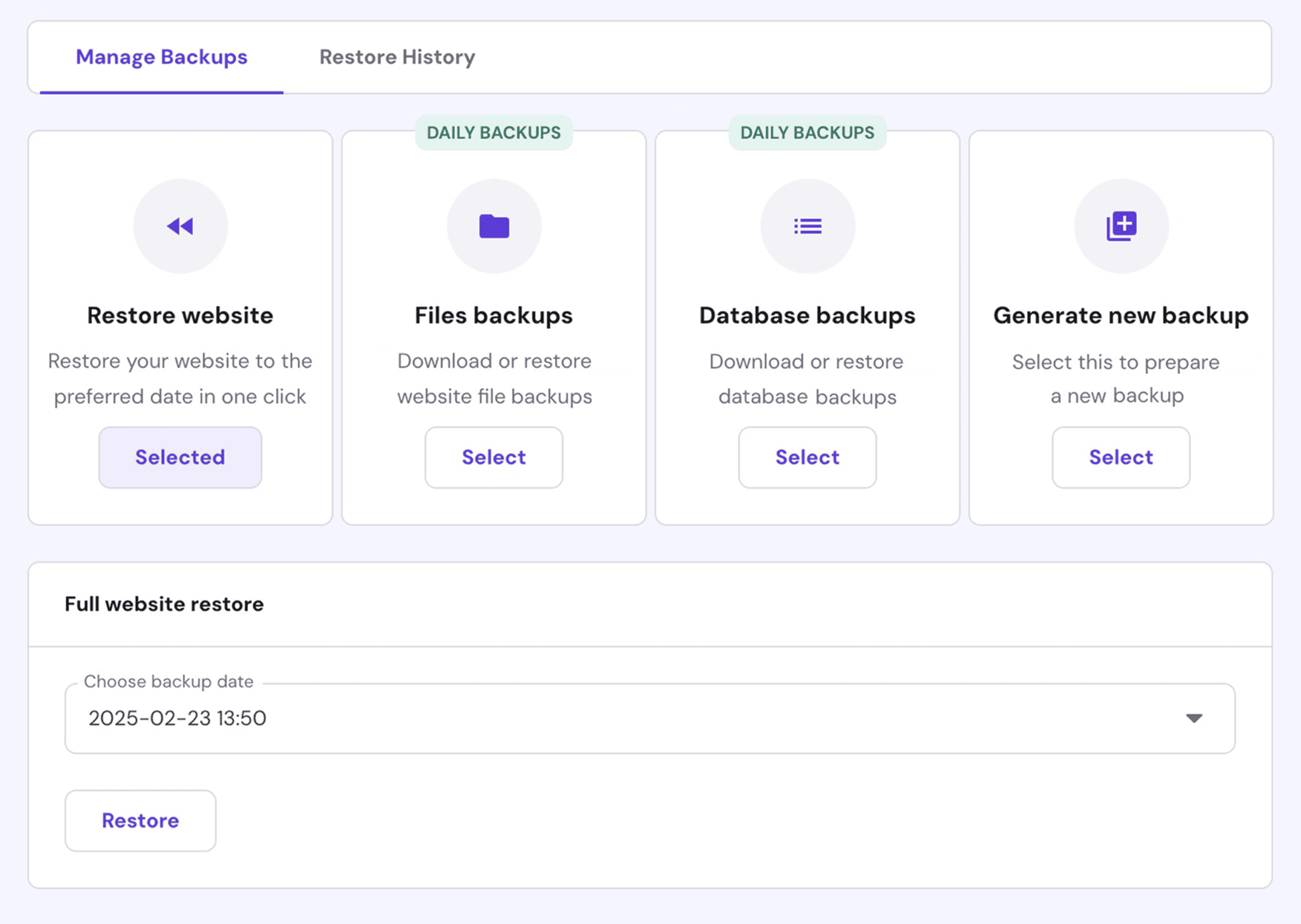This screenshot has height=924, width=1301.
Task: Click the Files backups heading
Action: click(x=494, y=316)
